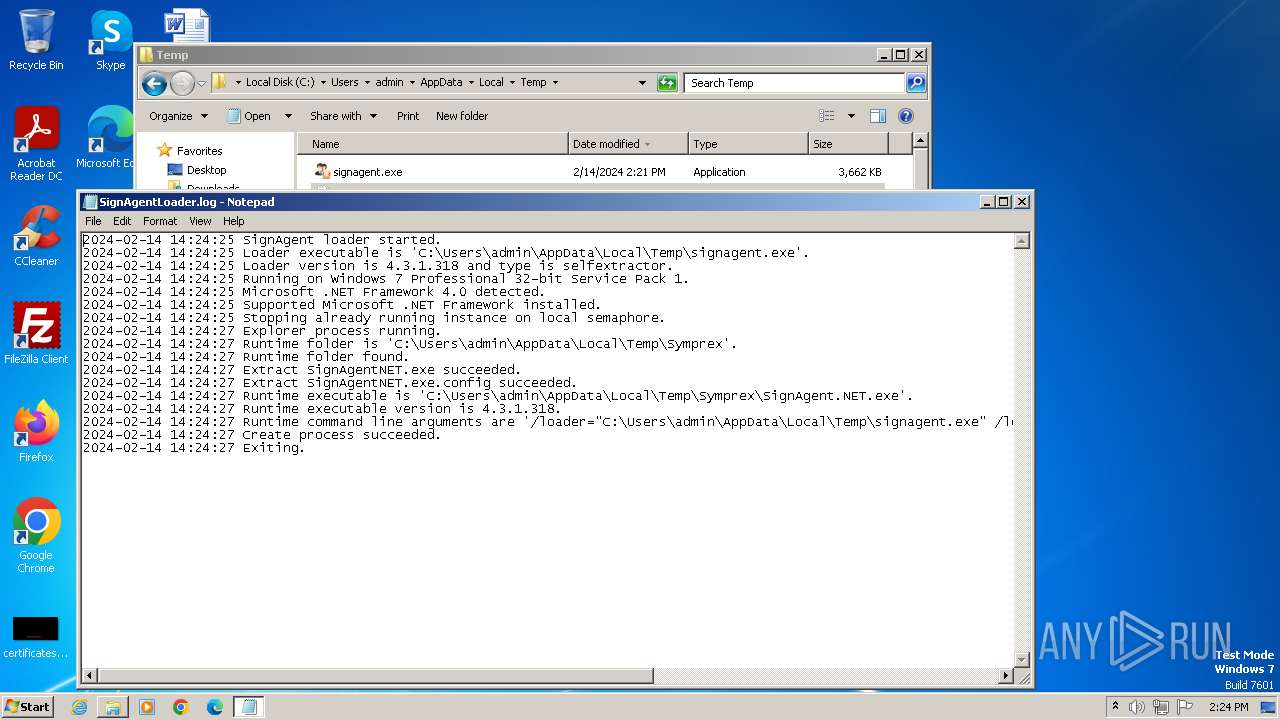Image resolution: width=1280 pixels, height=720 pixels.
Task: Expand the Organize dropdown in Explorer
Action: pyautogui.click(x=178, y=116)
